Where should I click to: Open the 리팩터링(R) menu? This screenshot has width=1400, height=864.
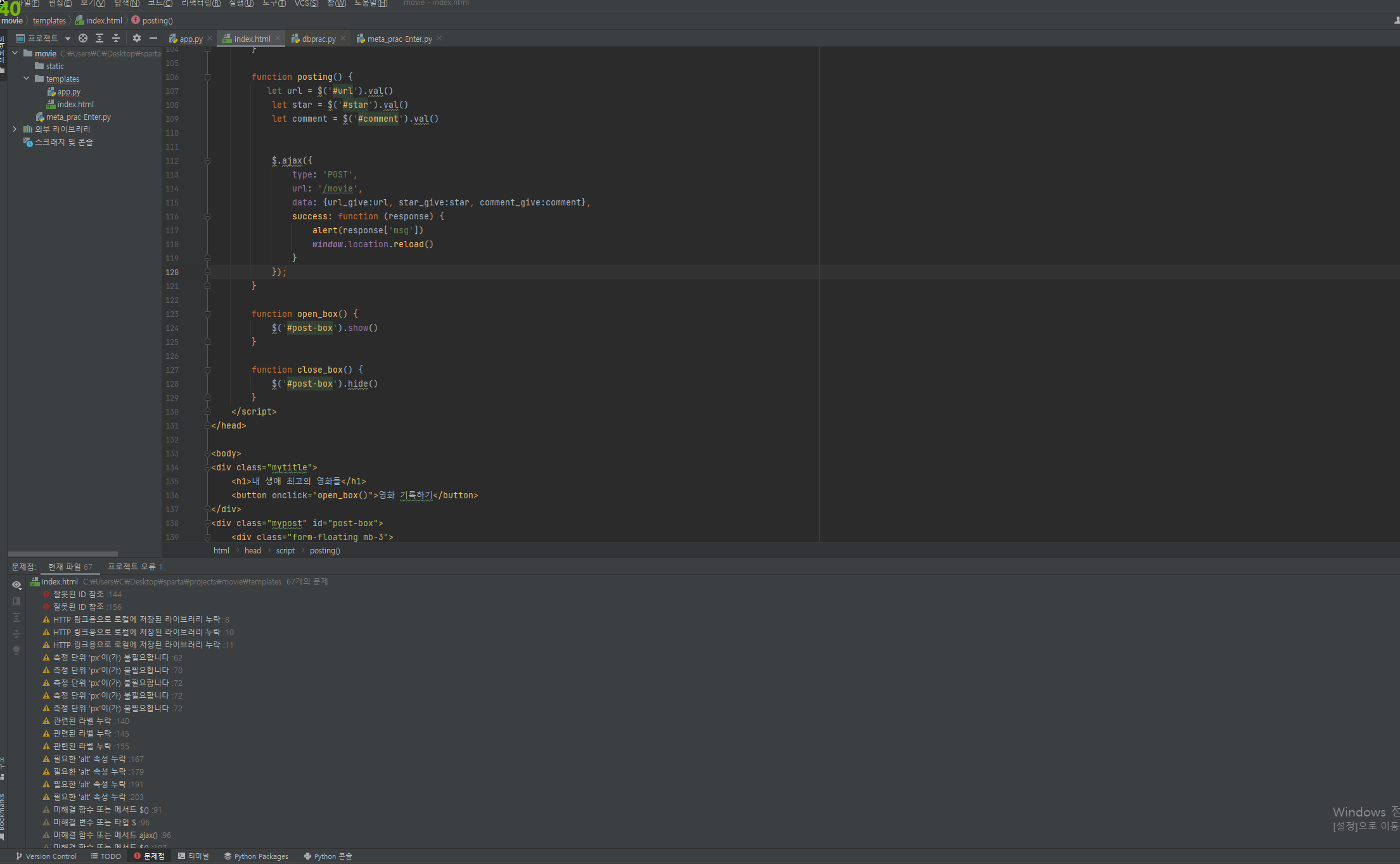click(x=201, y=4)
